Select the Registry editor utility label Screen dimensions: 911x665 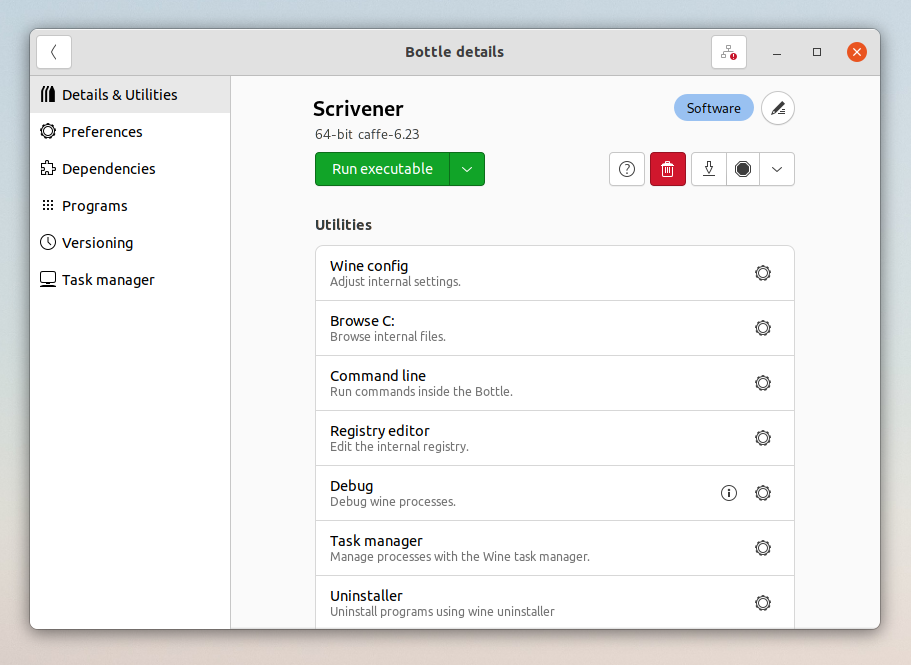pyautogui.click(x=379, y=431)
